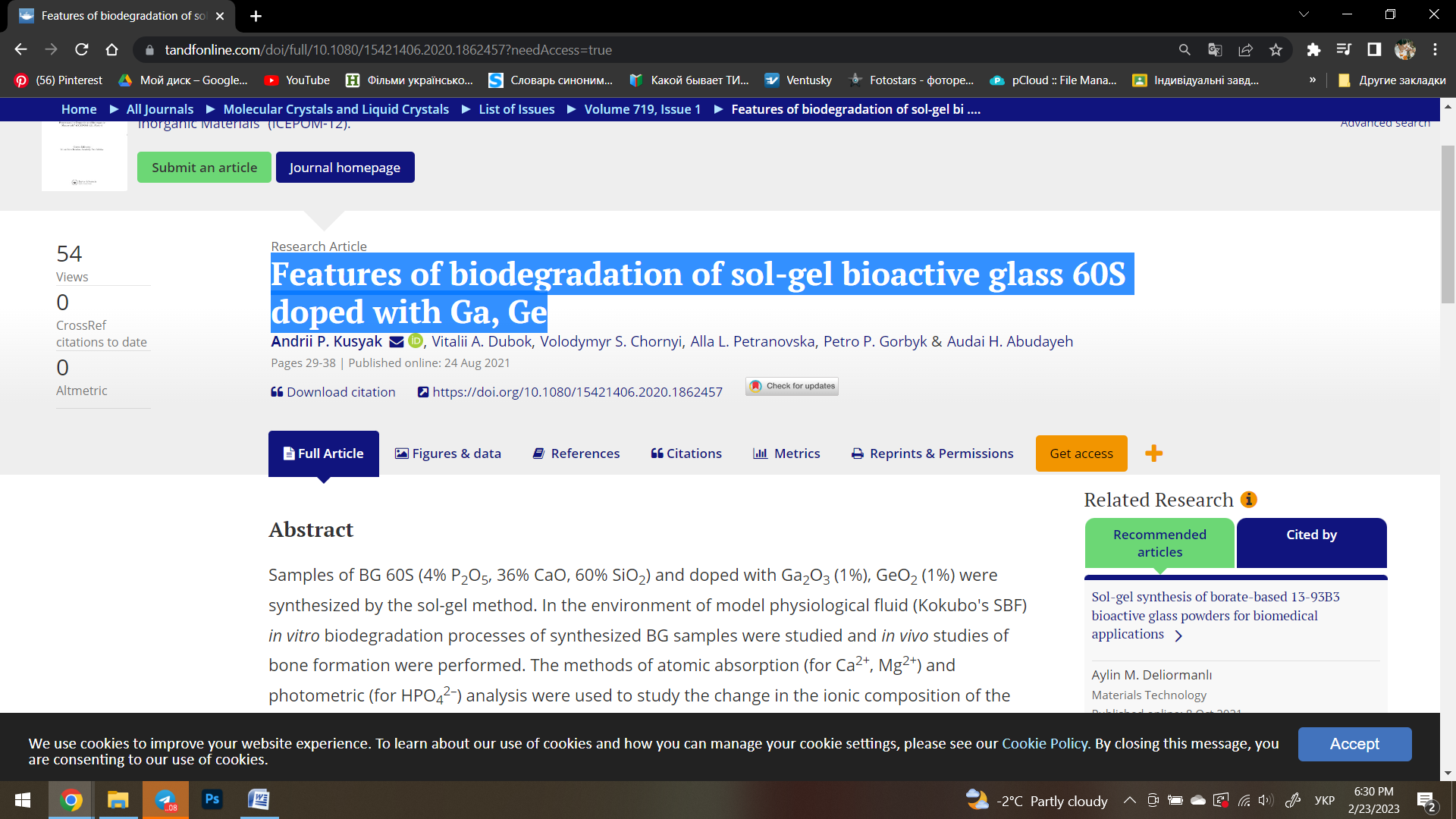
Task: Open Google Translate icon in address bar
Action: point(1215,50)
